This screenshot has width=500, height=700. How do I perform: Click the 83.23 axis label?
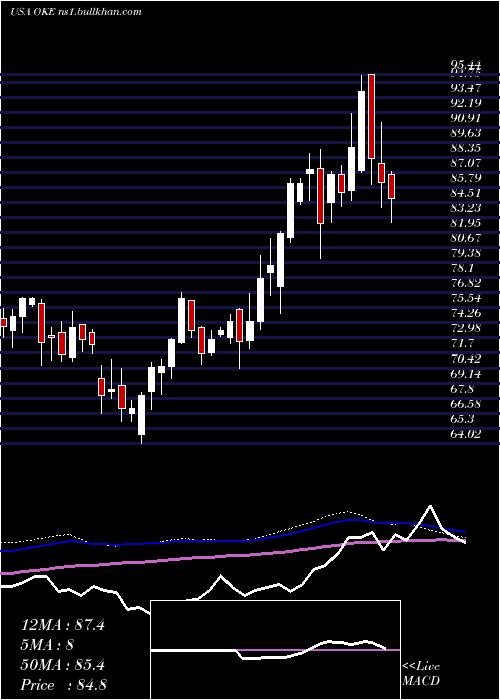tap(466, 208)
